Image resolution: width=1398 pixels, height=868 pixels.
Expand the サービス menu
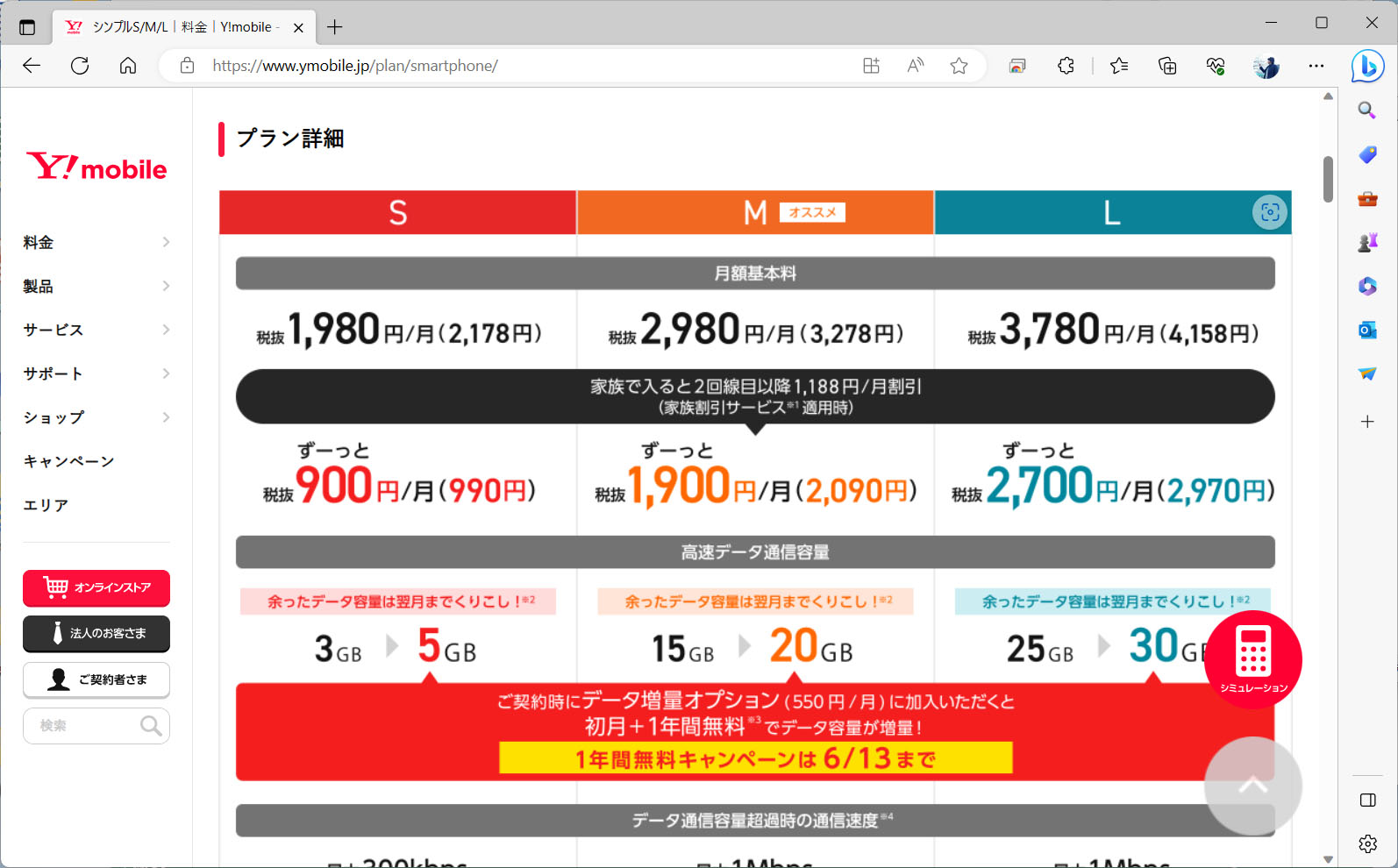pyautogui.click(x=96, y=330)
